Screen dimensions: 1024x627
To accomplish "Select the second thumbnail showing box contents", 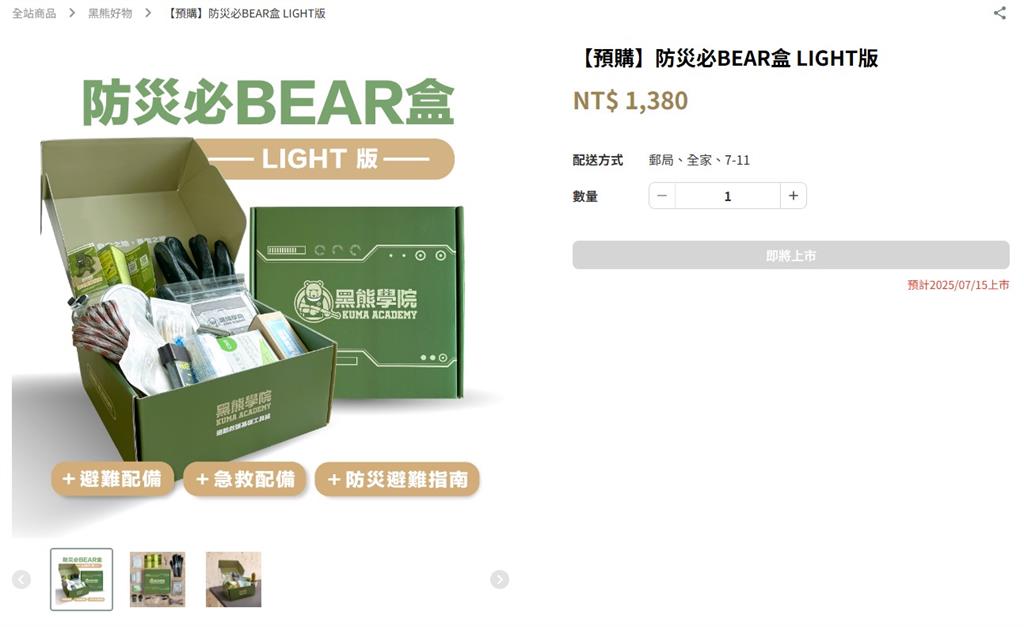I will pyautogui.click(x=157, y=579).
